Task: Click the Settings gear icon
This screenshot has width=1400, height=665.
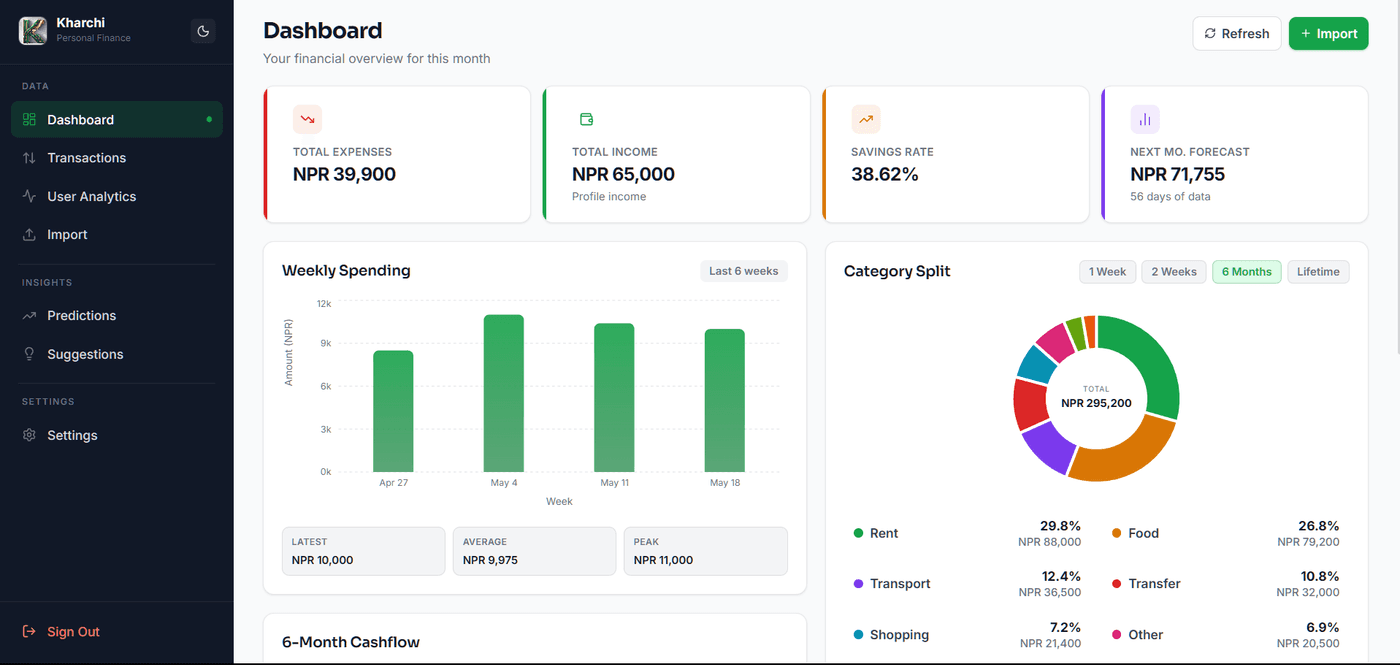Action: [29, 435]
